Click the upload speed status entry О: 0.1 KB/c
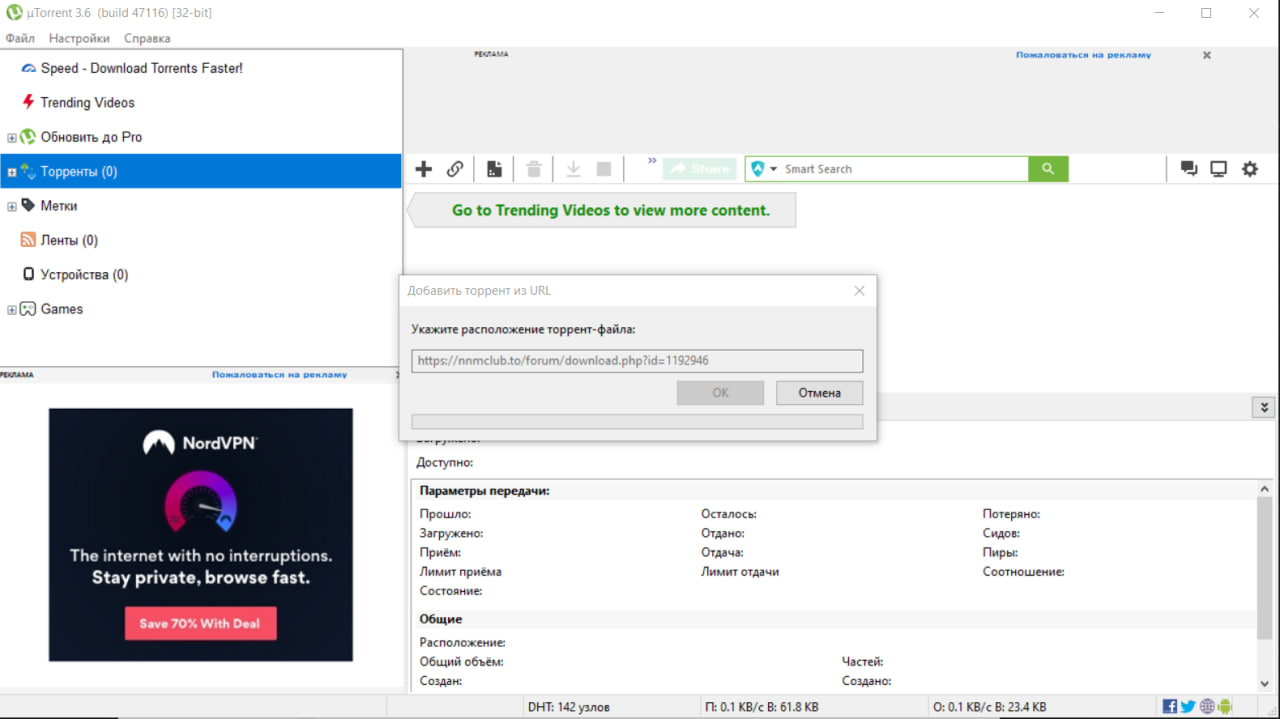The height and width of the screenshot is (719, 1280). pos(990,707)
